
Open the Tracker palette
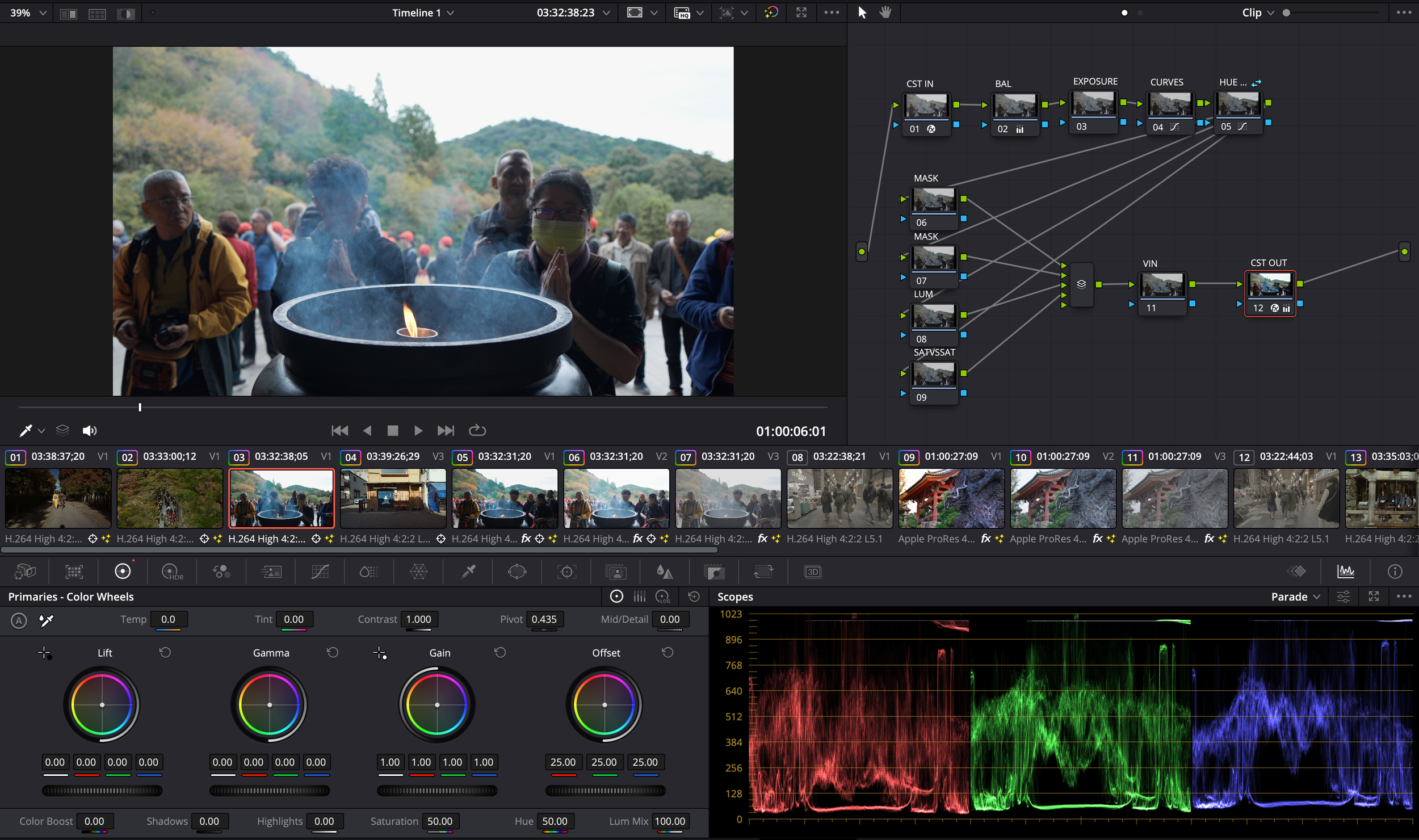point(566,572)
